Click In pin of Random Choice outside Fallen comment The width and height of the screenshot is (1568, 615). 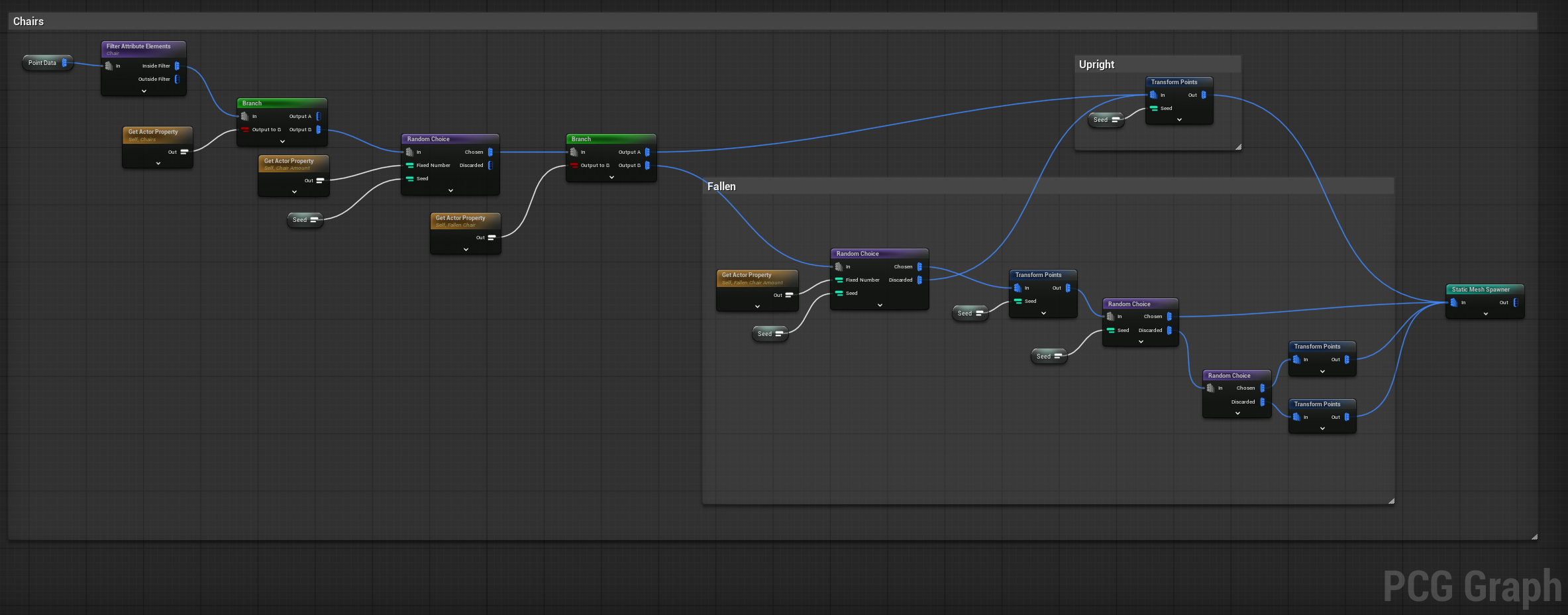(410, 152)
